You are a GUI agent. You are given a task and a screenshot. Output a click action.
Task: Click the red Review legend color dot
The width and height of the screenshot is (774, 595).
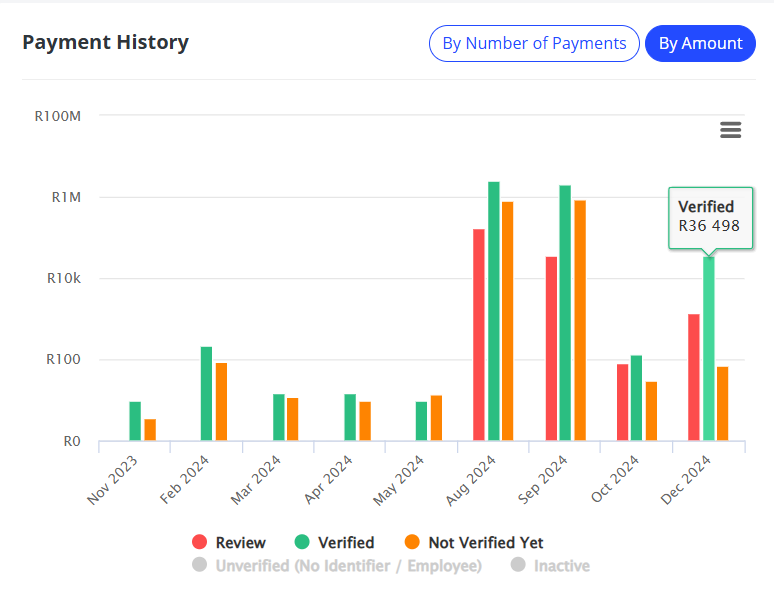[200, 543]
